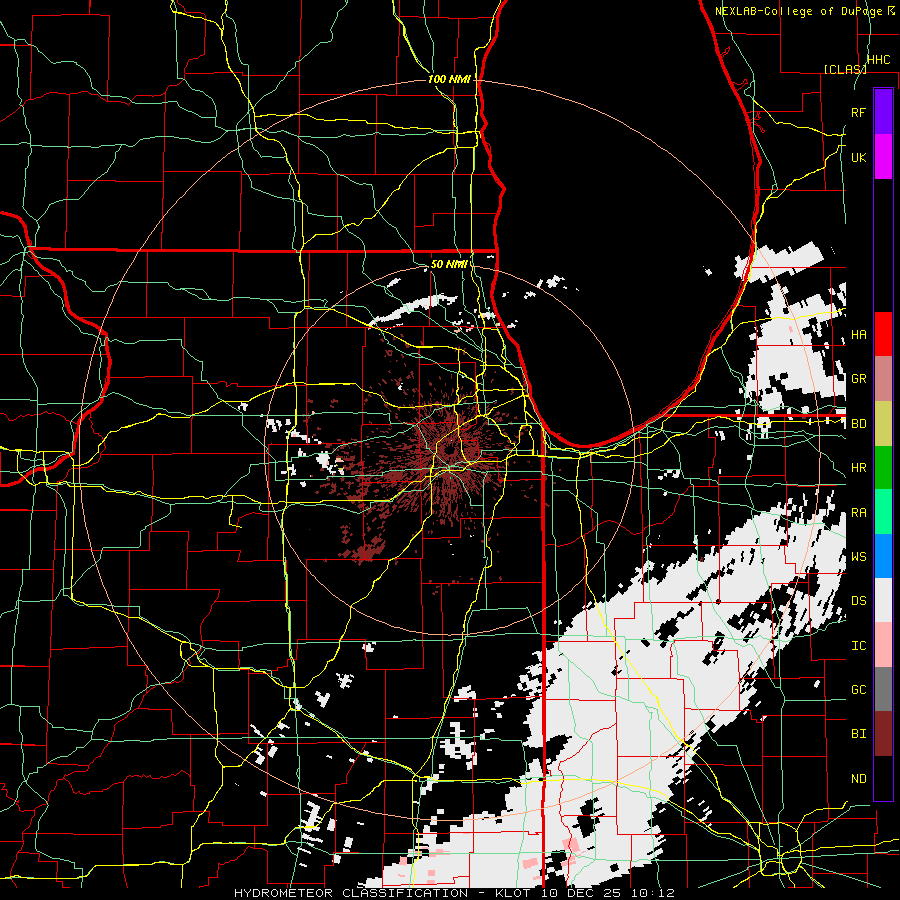Click the "50 NMI" range ring label
The width and height of the screenshot is (900, 900).
[449, 265]
